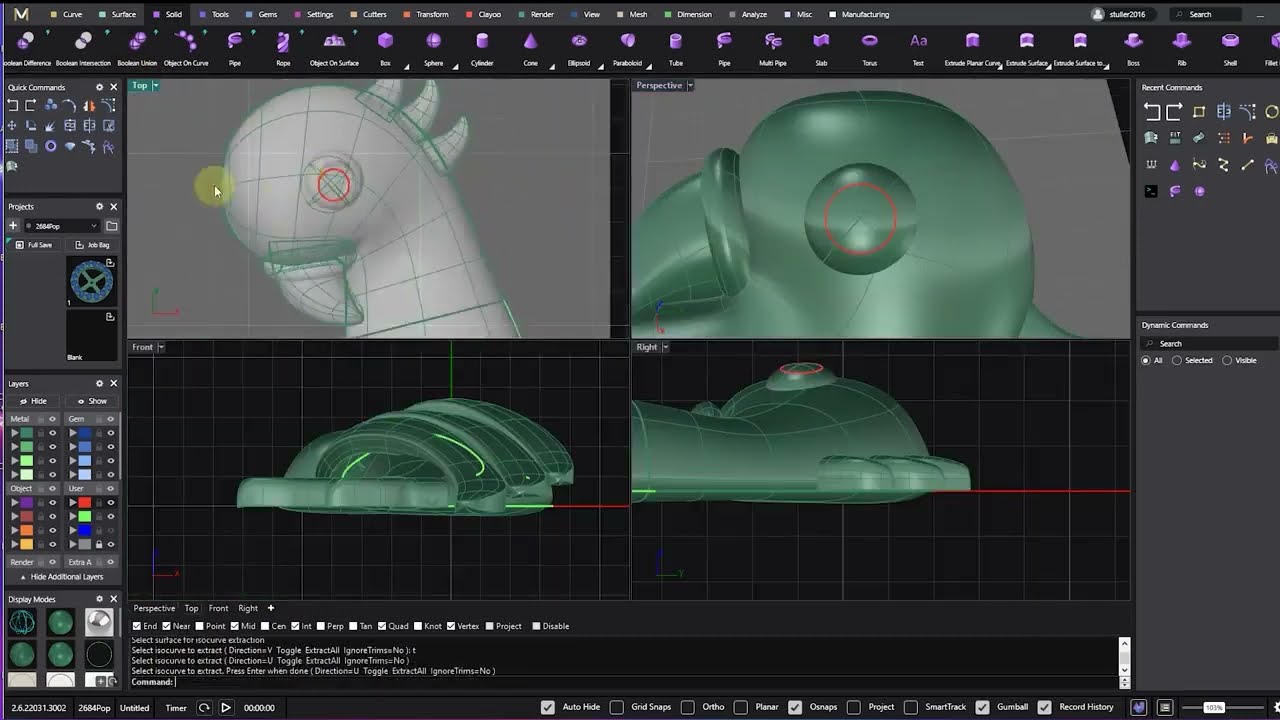Click the Job Bag icon
Viewport: 1280px width, 720px height.
92,245
